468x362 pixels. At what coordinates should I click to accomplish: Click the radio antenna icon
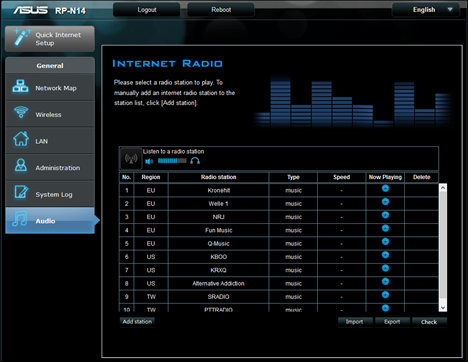(131, 159)
